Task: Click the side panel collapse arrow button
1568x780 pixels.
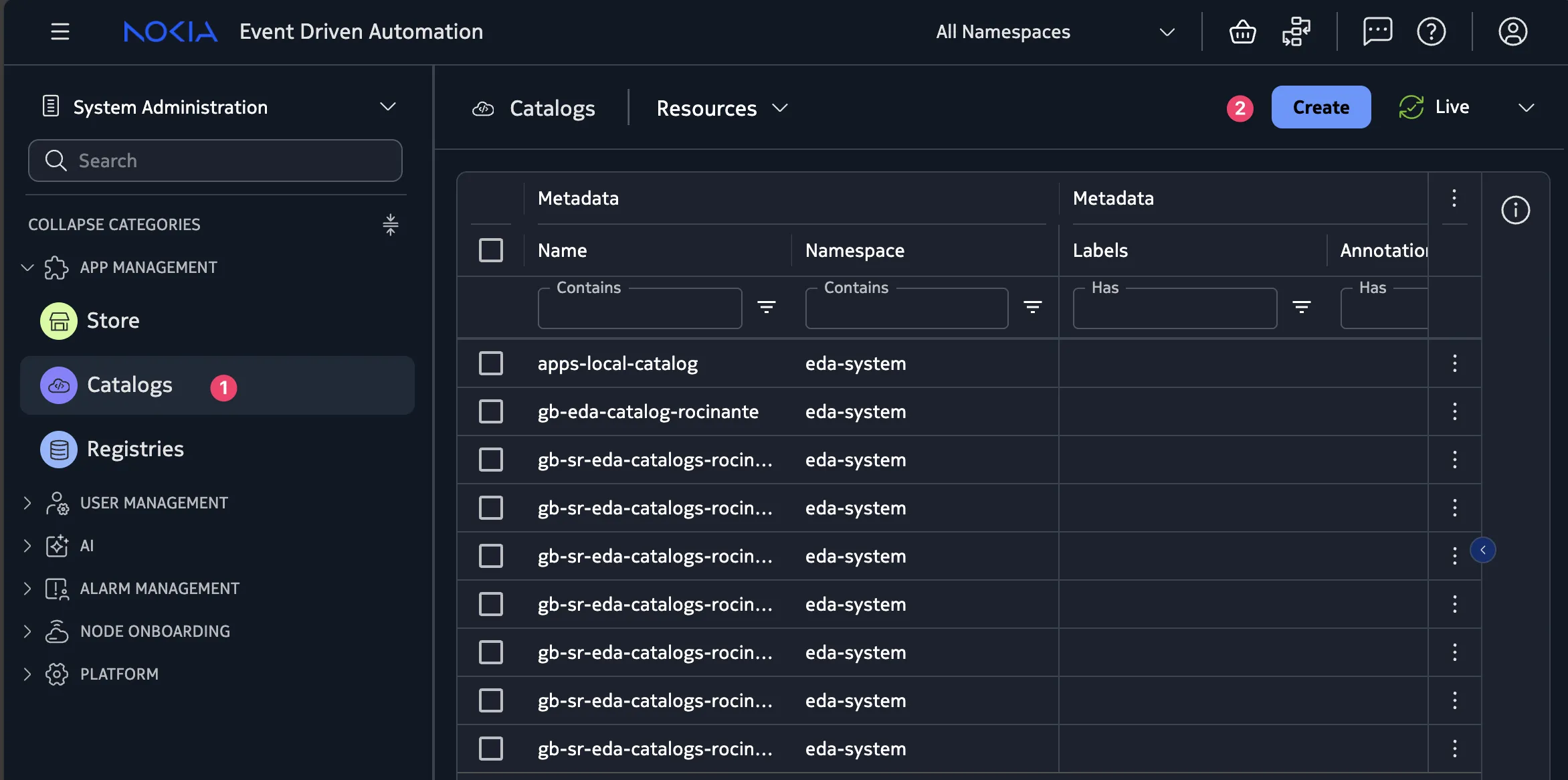Action: coord(1483,550)
